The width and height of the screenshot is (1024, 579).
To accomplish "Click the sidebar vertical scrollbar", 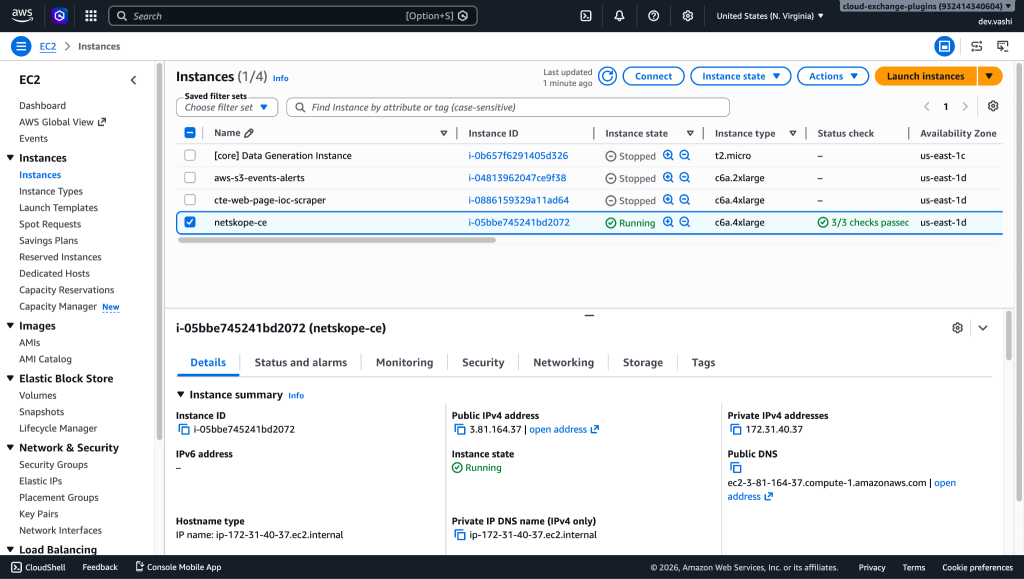I will click(x=159, y=251).
